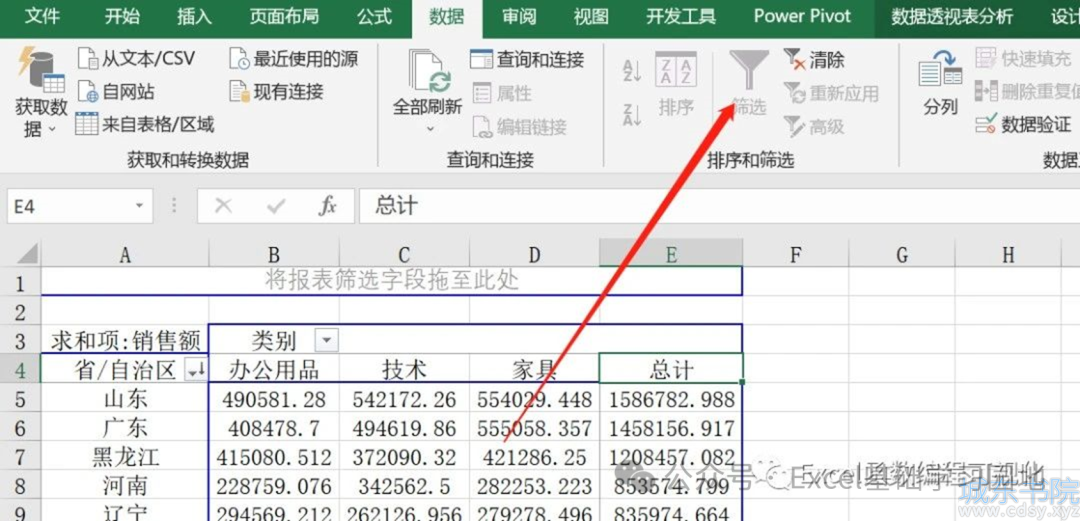
Task: Click the formula bar cancel X
Action: [223, 205]
